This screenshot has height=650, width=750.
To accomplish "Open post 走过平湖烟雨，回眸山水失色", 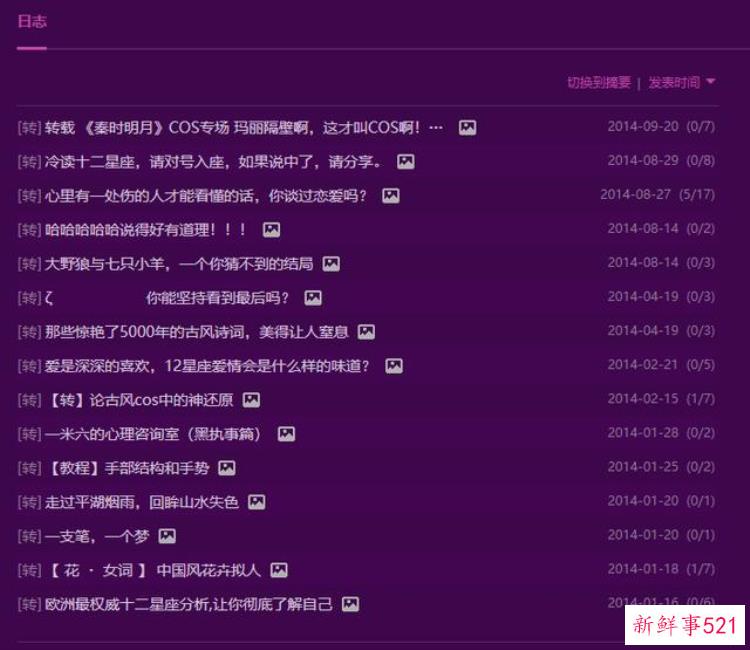I will click(x=141, y=502).
